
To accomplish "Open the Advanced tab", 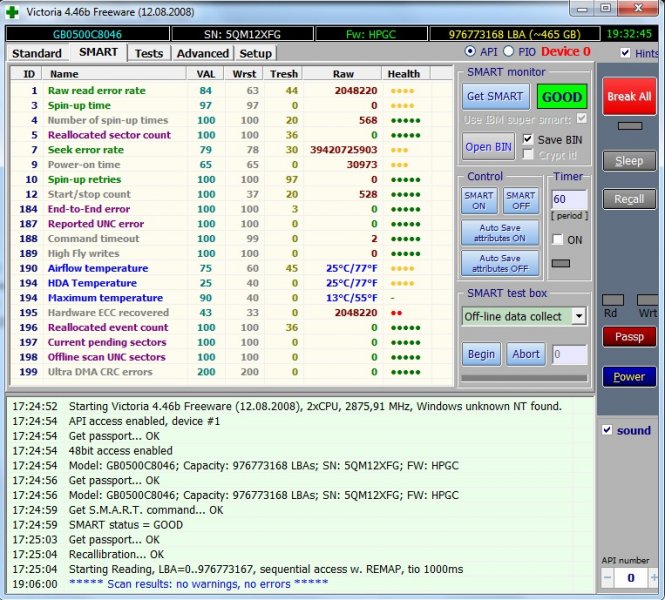I will (202, 53).
